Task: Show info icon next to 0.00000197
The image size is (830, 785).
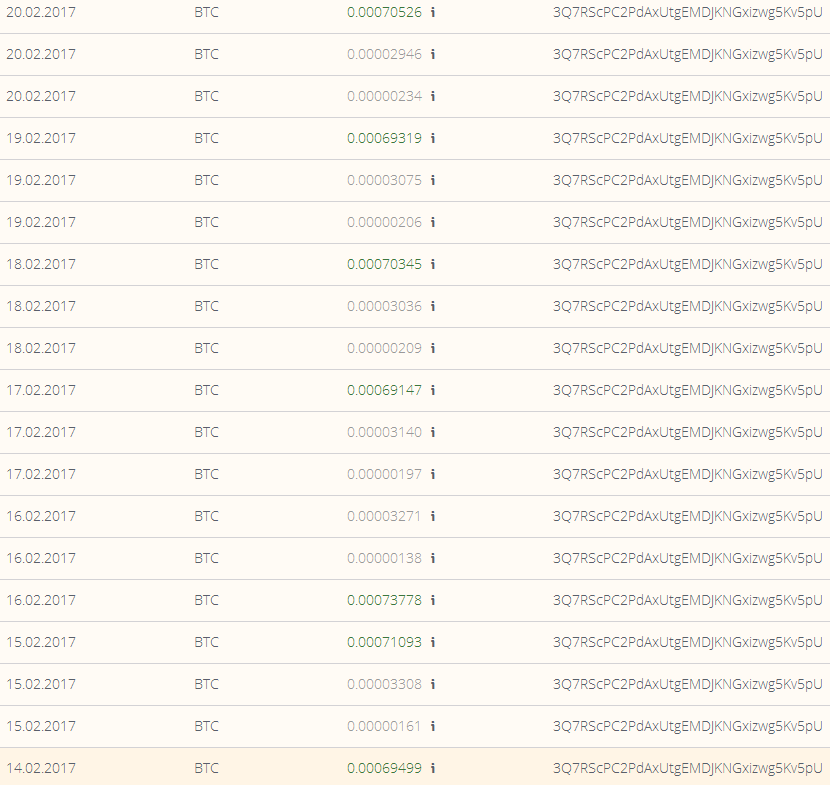Action: [432, 474]
